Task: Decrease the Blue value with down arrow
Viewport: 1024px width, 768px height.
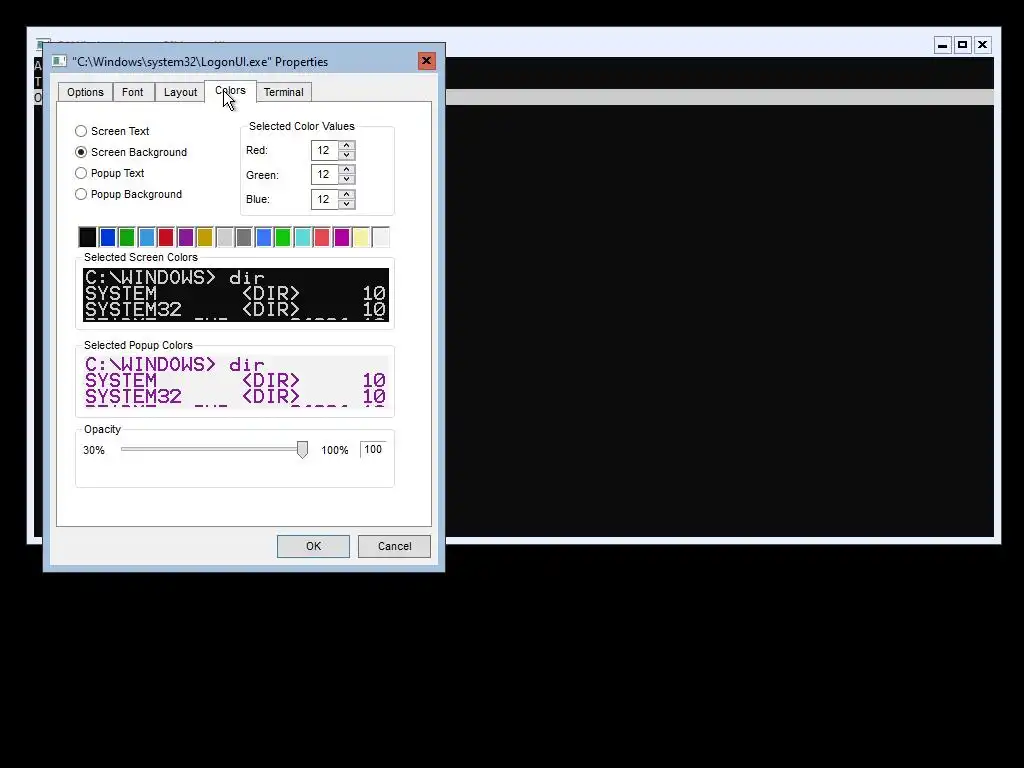Action: click(347, 204)
